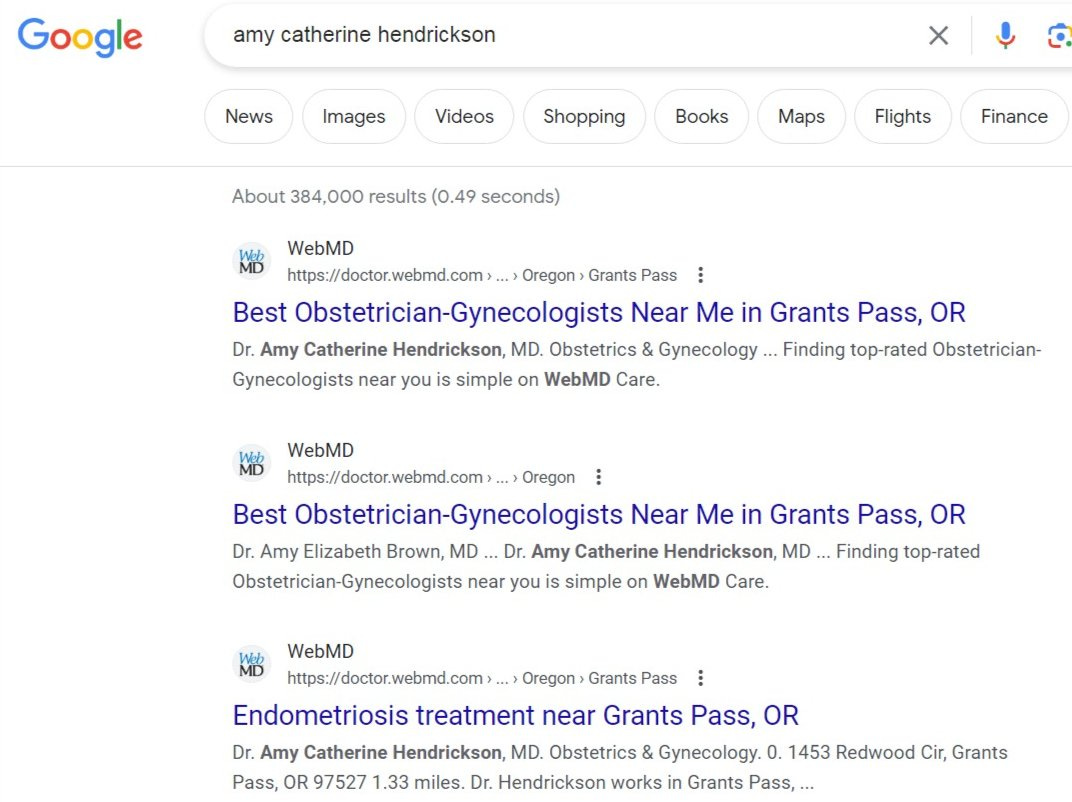The image size is (1072, 802).
Task: Open the Endometriosis treatment near Grants Pass link
Action: click(x=515, y=716)
